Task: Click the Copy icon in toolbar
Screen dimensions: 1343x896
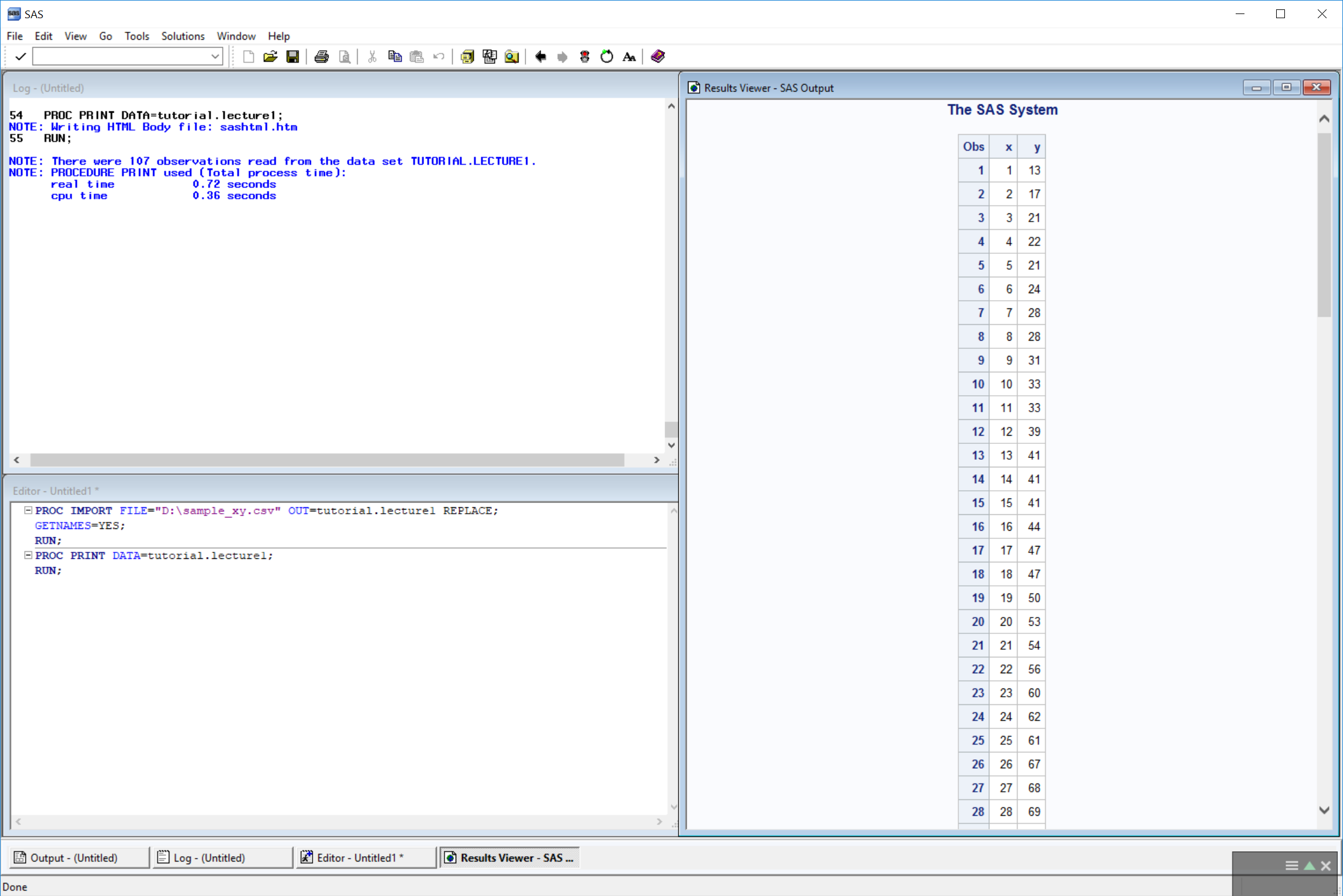Action: click(x=394, y=57)
